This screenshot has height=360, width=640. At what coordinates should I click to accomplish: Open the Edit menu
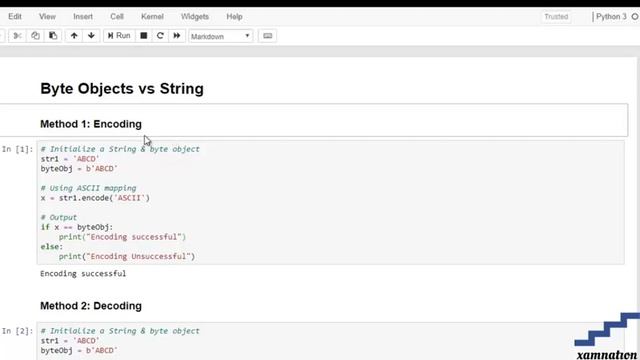[15, 17]
